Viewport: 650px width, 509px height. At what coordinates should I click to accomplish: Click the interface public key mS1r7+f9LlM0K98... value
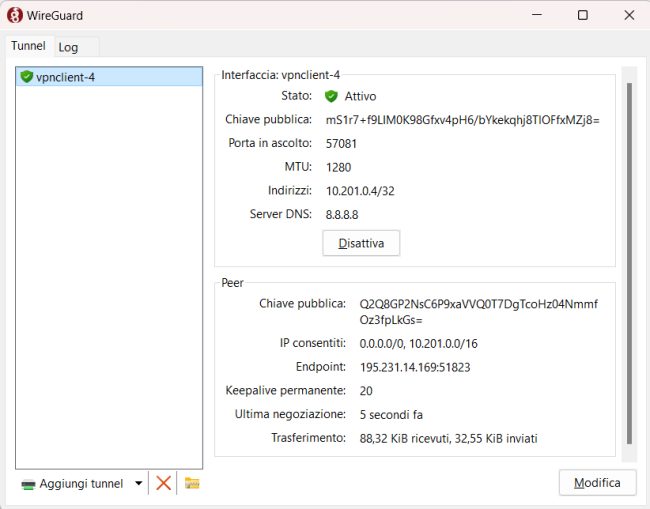tap(463, 120)
